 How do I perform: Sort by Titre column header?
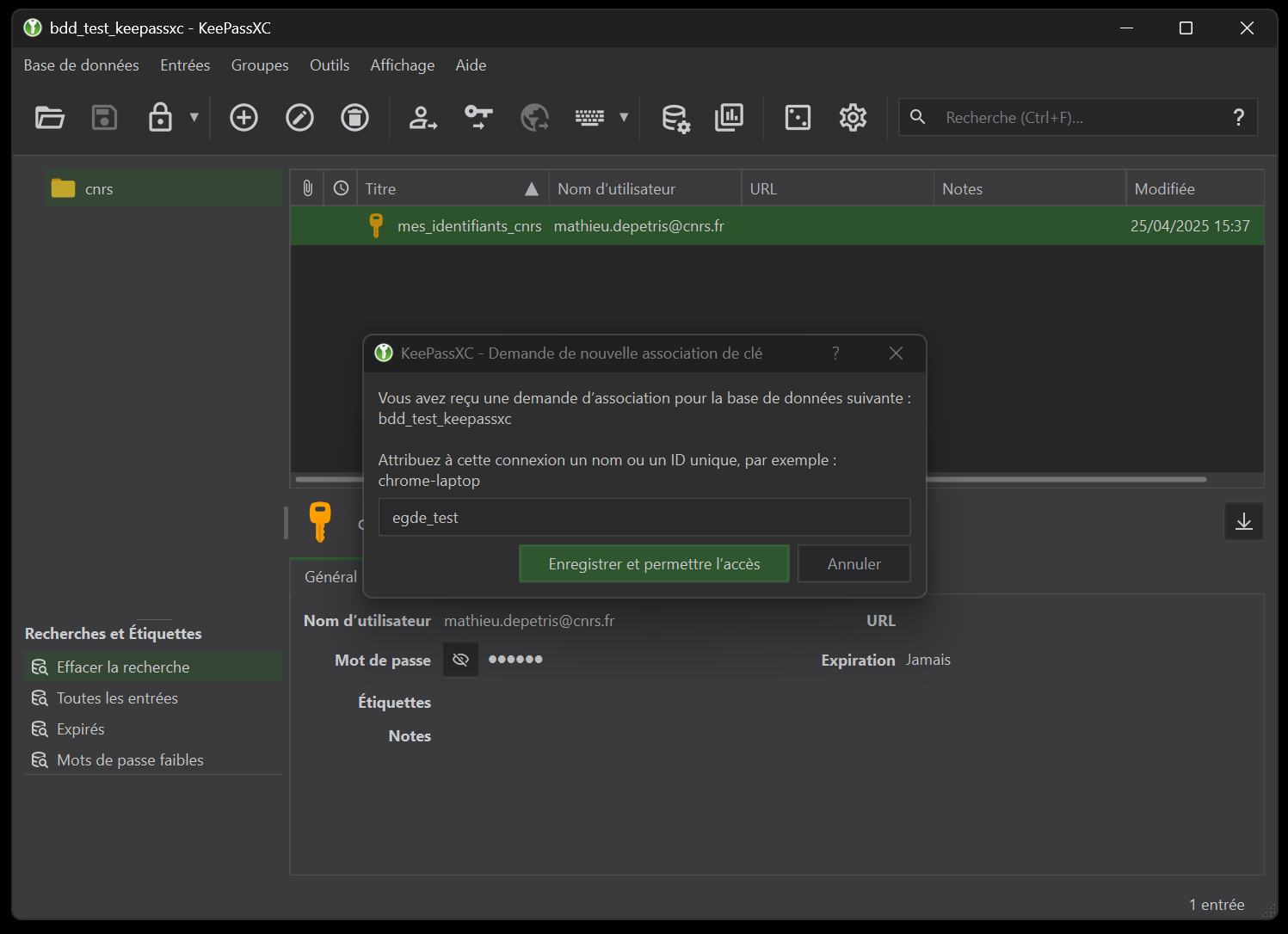point(453,188)
